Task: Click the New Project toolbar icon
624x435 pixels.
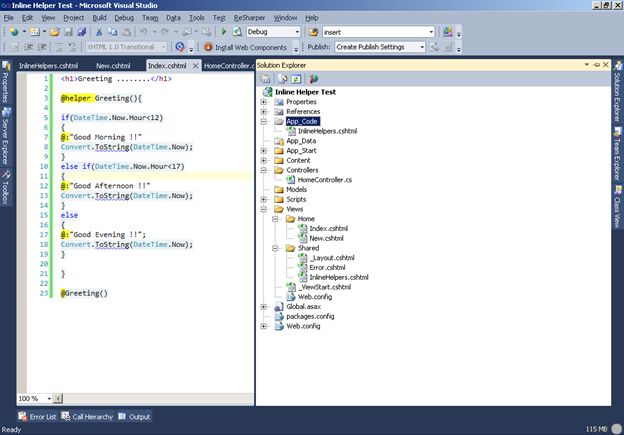Action: coord(14,32)
